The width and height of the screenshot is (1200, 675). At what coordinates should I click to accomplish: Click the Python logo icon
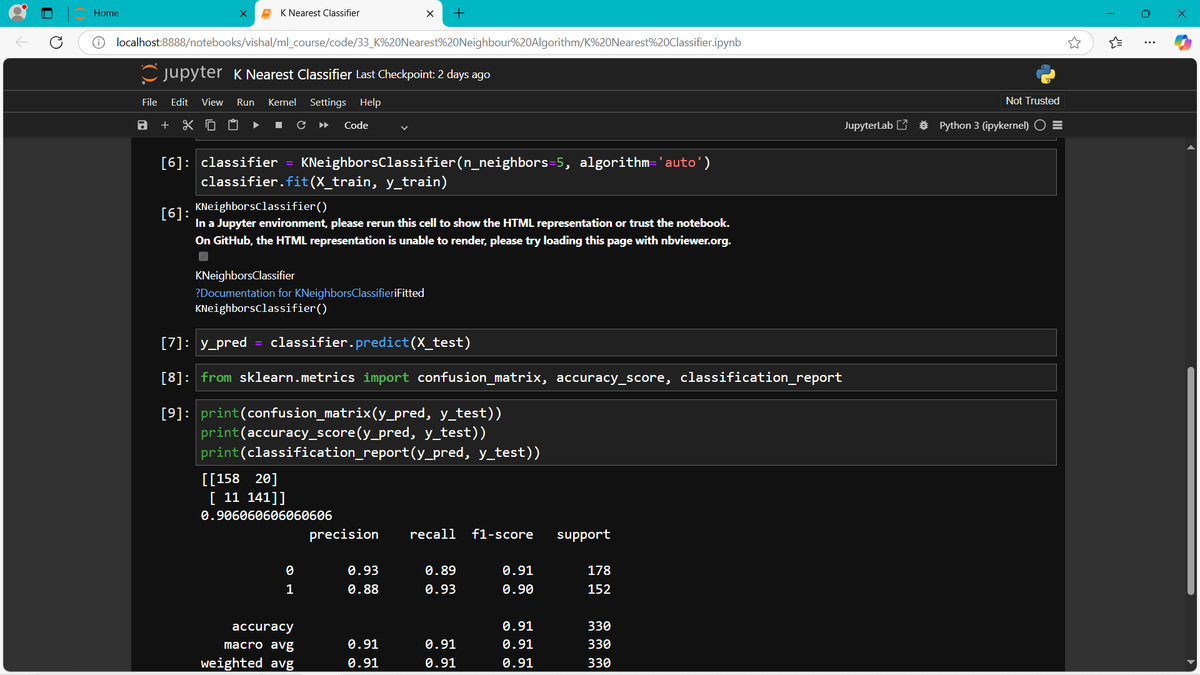point(1046,74)
